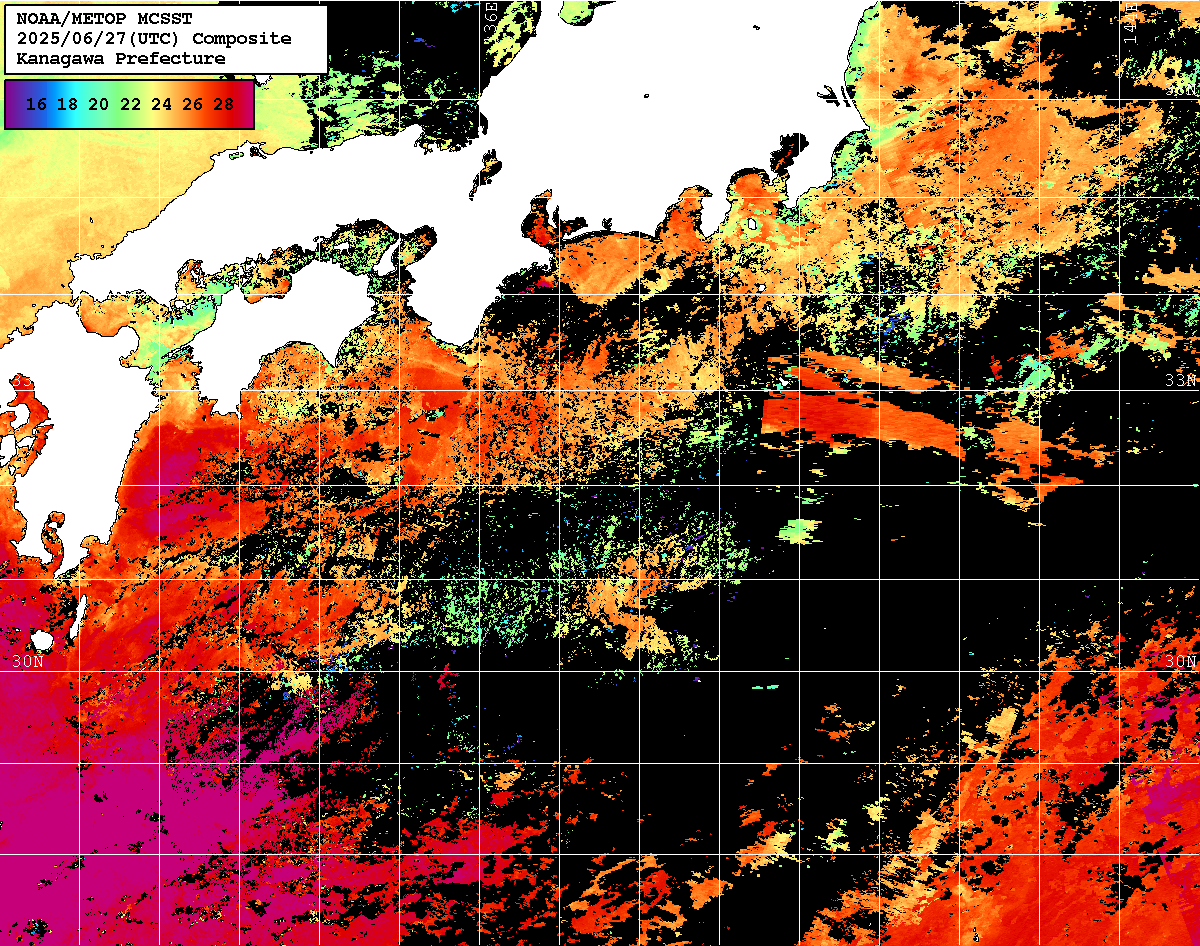Click the "18" value on the color scale
The width and height of the screenshot is (1200, 946).
pos(67,104)
